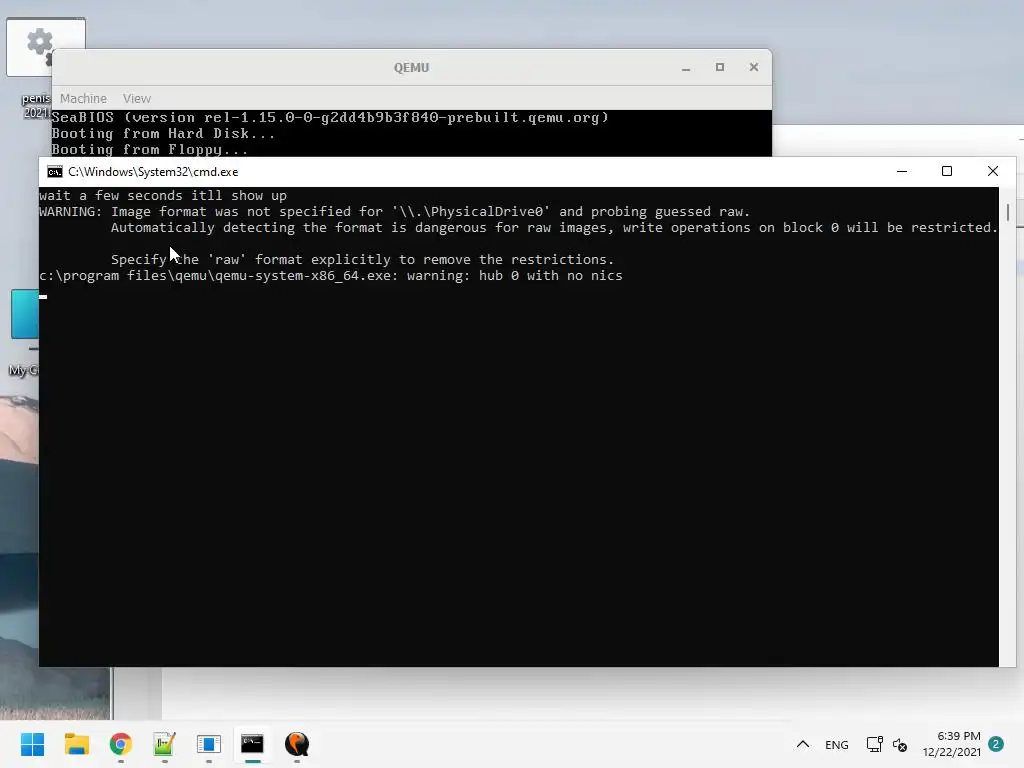Maximize the QEMU window

coord(720,67)
